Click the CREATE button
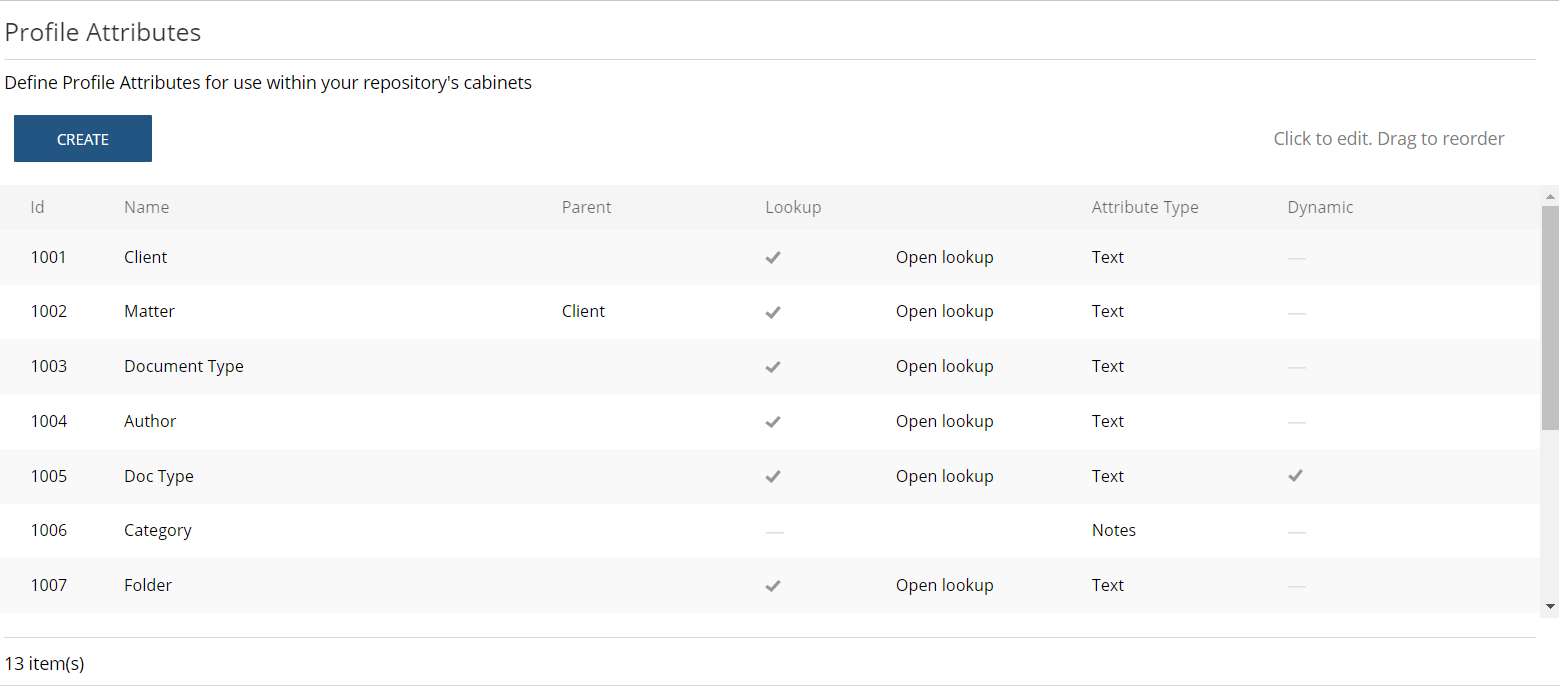Image resolution: width=1560 pixels, height=688 pixels. point(83,139)
